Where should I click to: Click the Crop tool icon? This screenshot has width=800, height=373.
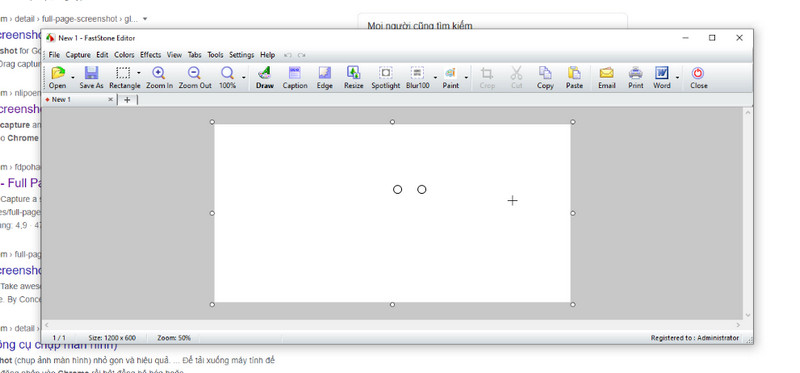pos(487,73)
